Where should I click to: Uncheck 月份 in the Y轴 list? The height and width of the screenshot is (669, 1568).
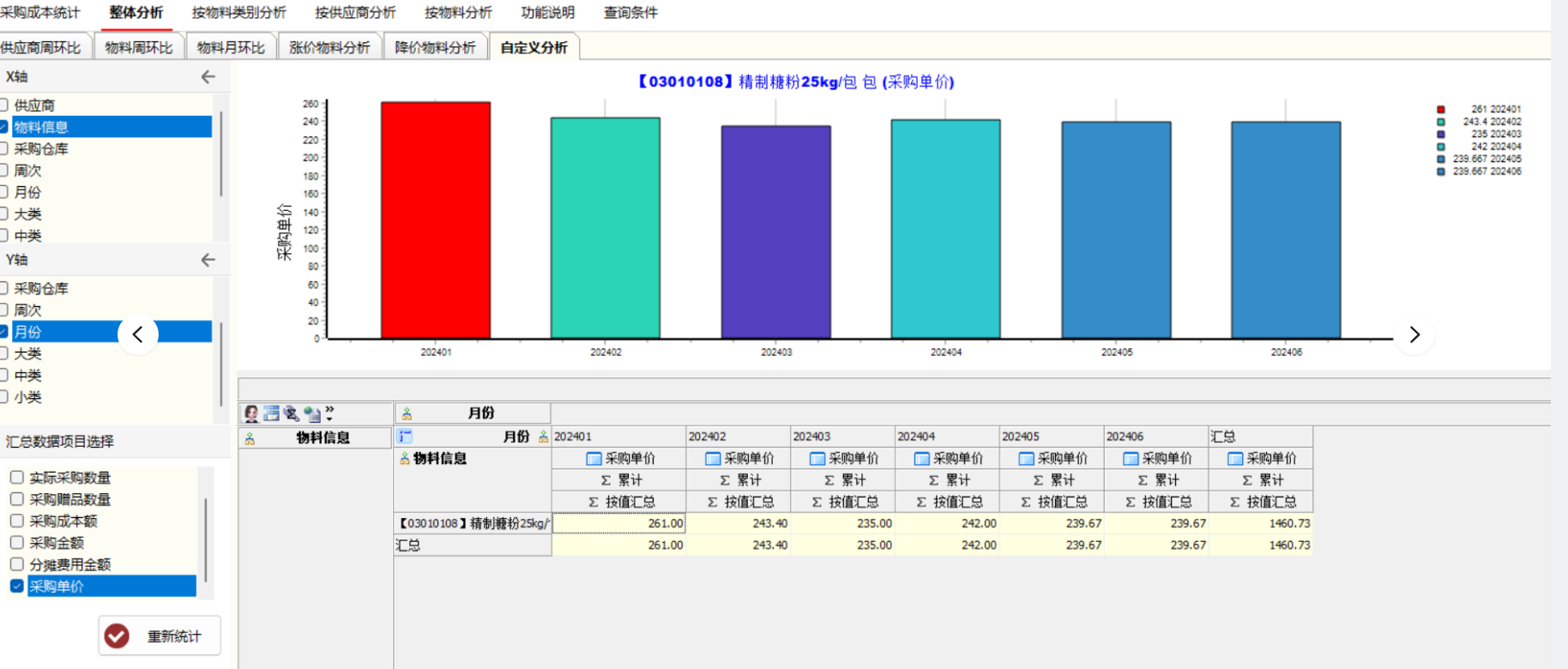pos(3,332)
